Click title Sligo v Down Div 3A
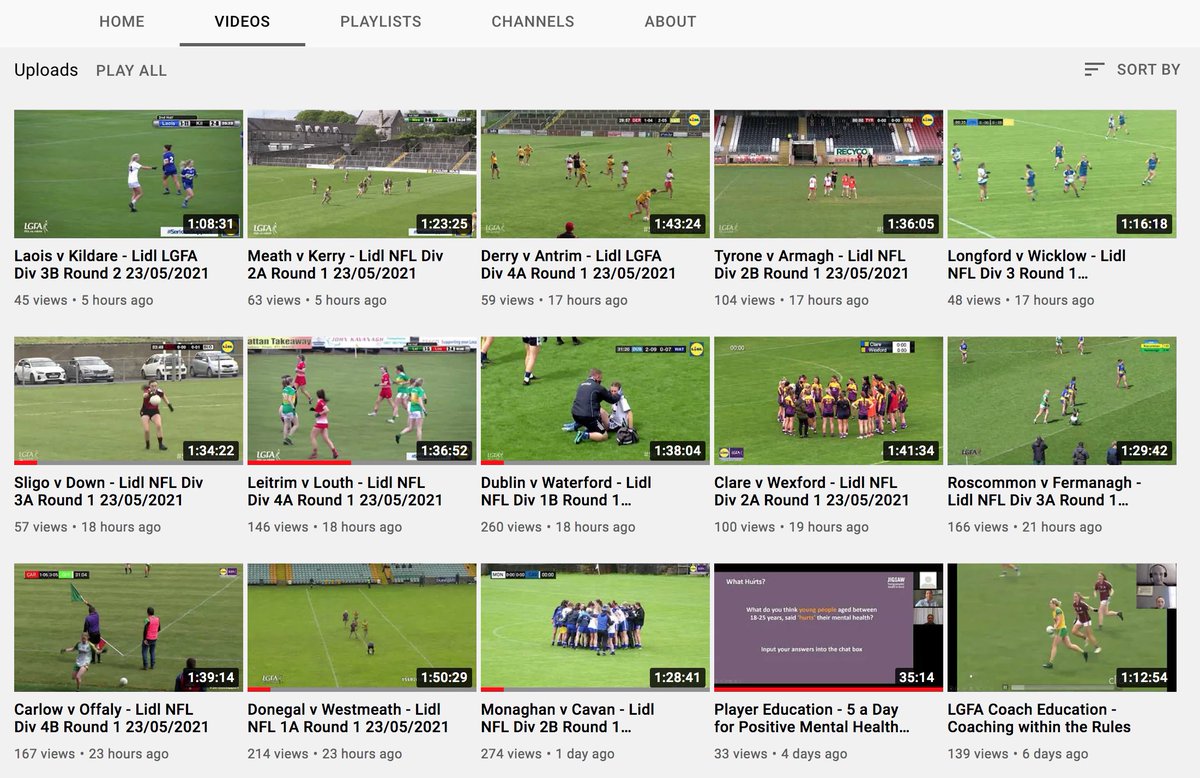Image resolution: width=1200 pixels, height=778 pixels. point(109,491)
